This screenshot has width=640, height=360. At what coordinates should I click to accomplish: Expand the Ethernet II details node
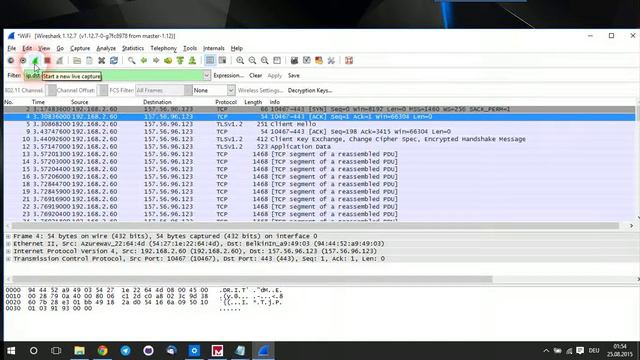[8, 244]
